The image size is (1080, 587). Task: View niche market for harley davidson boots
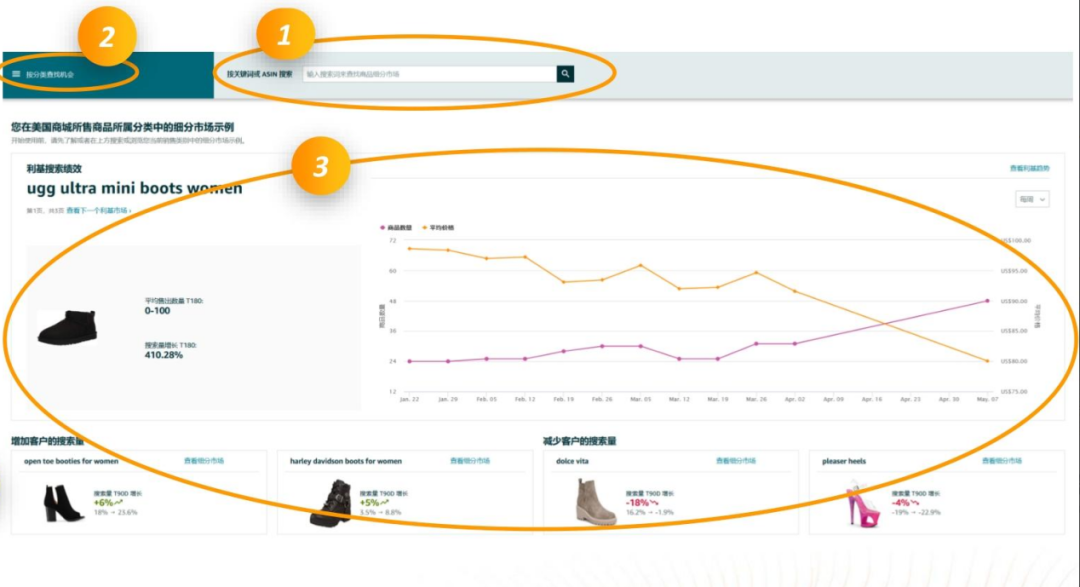[469, 461]
